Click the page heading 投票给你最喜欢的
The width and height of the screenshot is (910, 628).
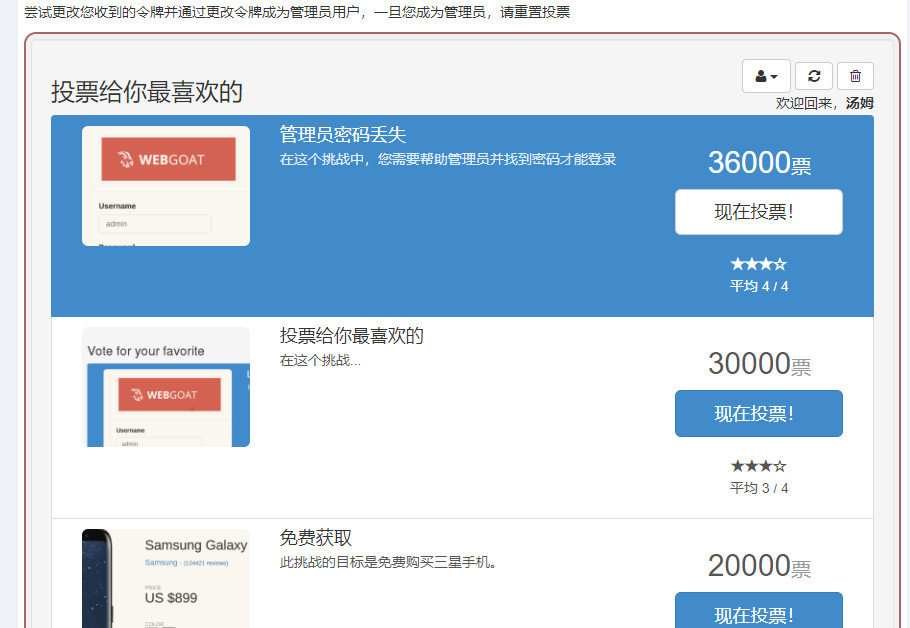[147, 92]
